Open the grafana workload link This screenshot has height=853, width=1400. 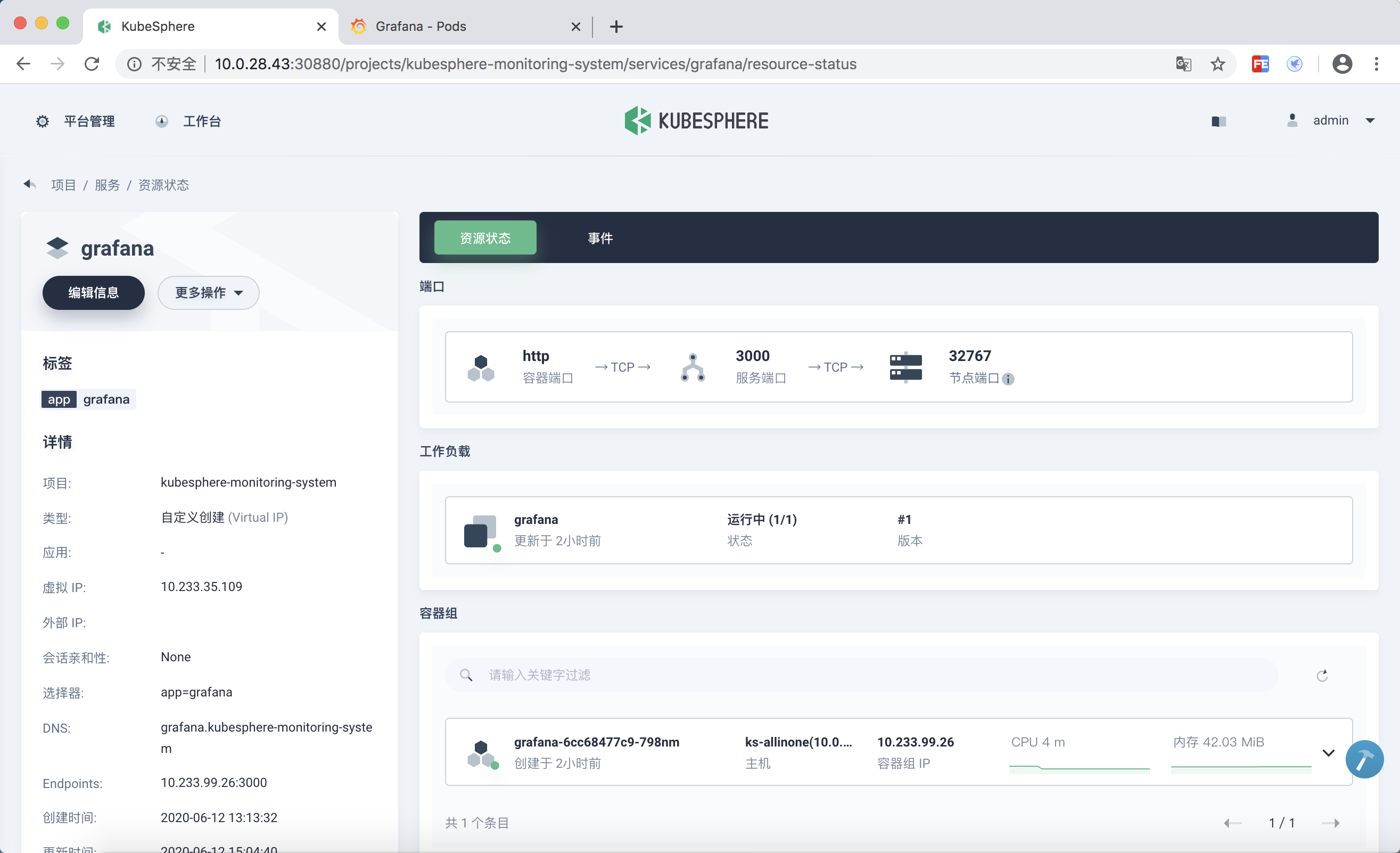(x=536, y=520)
